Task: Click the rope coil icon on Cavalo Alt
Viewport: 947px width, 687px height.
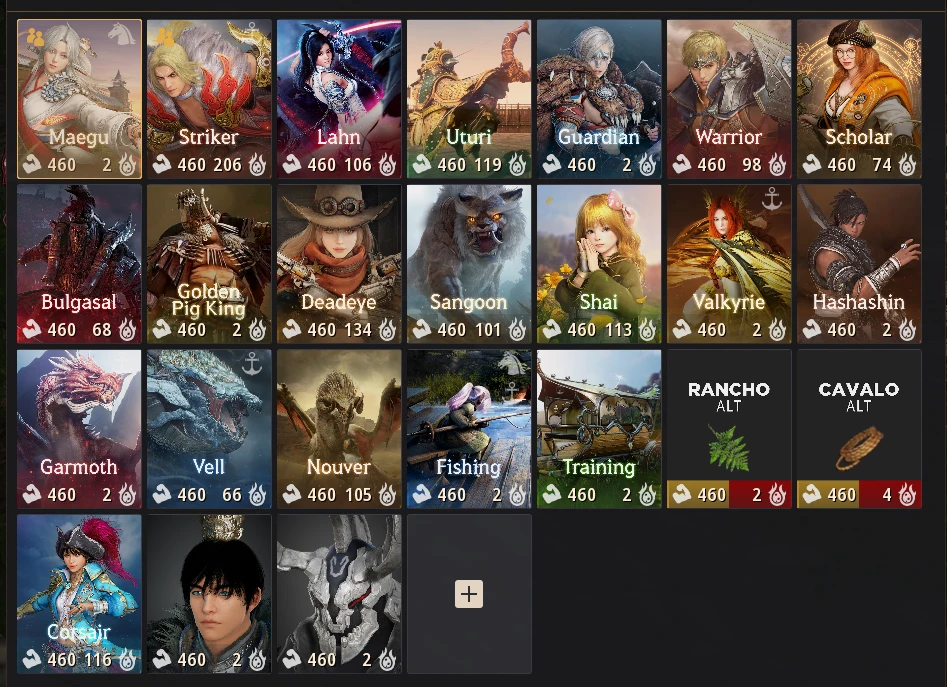Action: click(x=859, y=447)
